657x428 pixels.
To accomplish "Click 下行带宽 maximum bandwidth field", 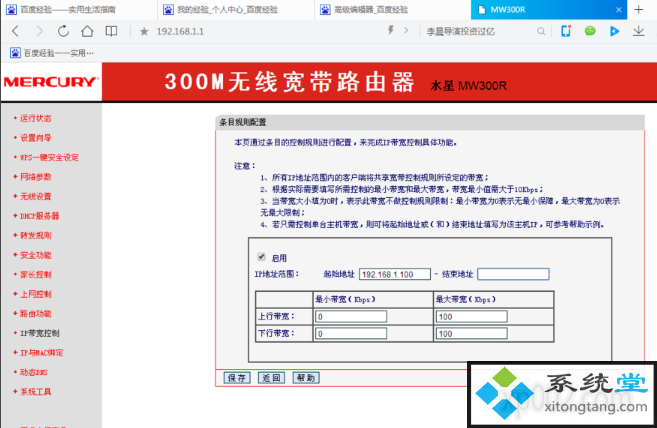I will pos(471,334).
